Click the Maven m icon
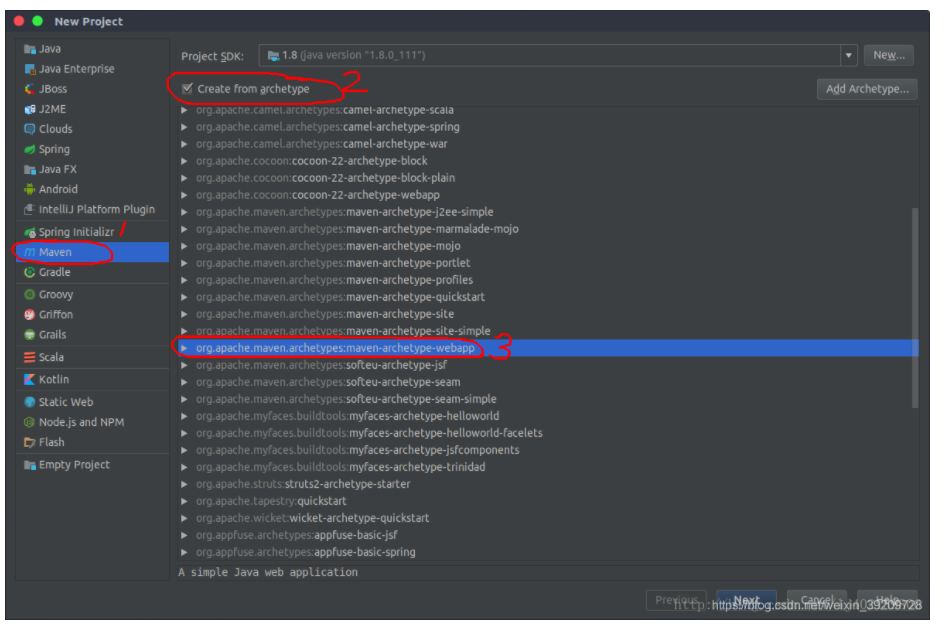Screen dimensions: 945x640 [x=30, y=253]
